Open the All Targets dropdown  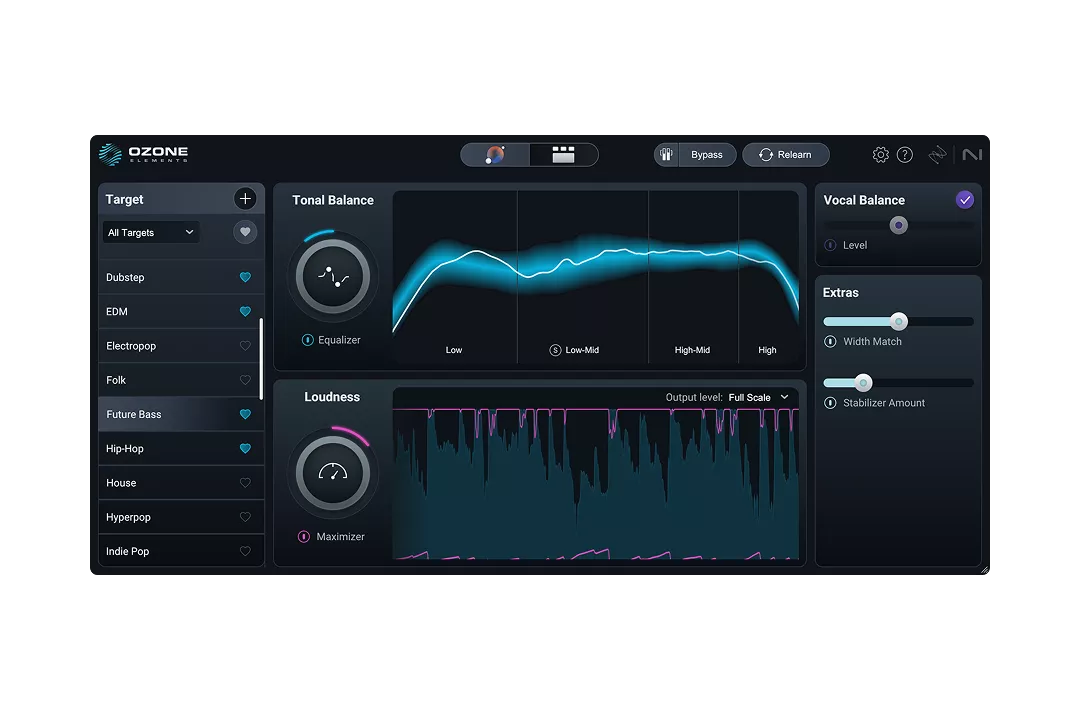(150, 231)
